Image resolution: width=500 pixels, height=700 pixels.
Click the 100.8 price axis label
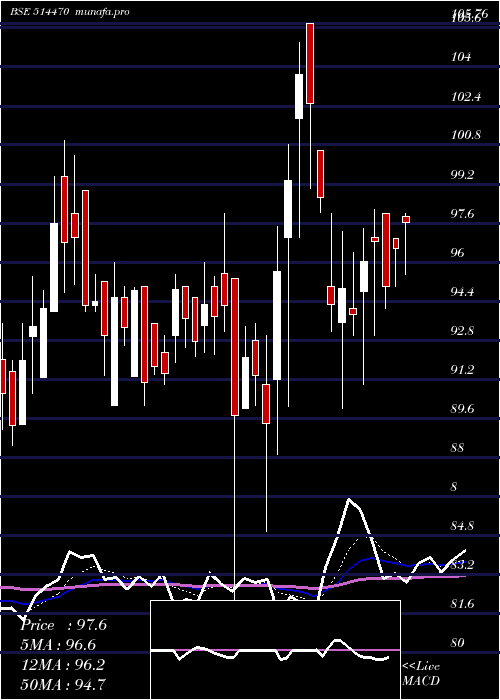point(466,134)
